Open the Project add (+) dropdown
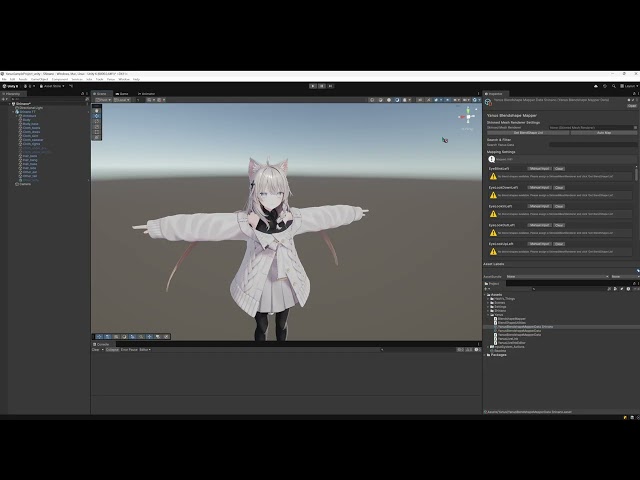 click(x=487, y=289)
